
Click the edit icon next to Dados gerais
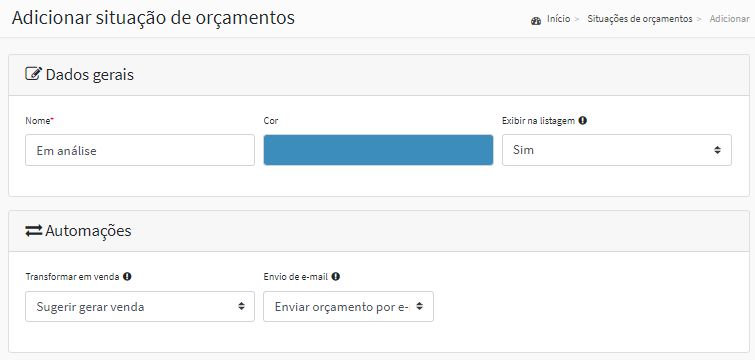(33, 74)
